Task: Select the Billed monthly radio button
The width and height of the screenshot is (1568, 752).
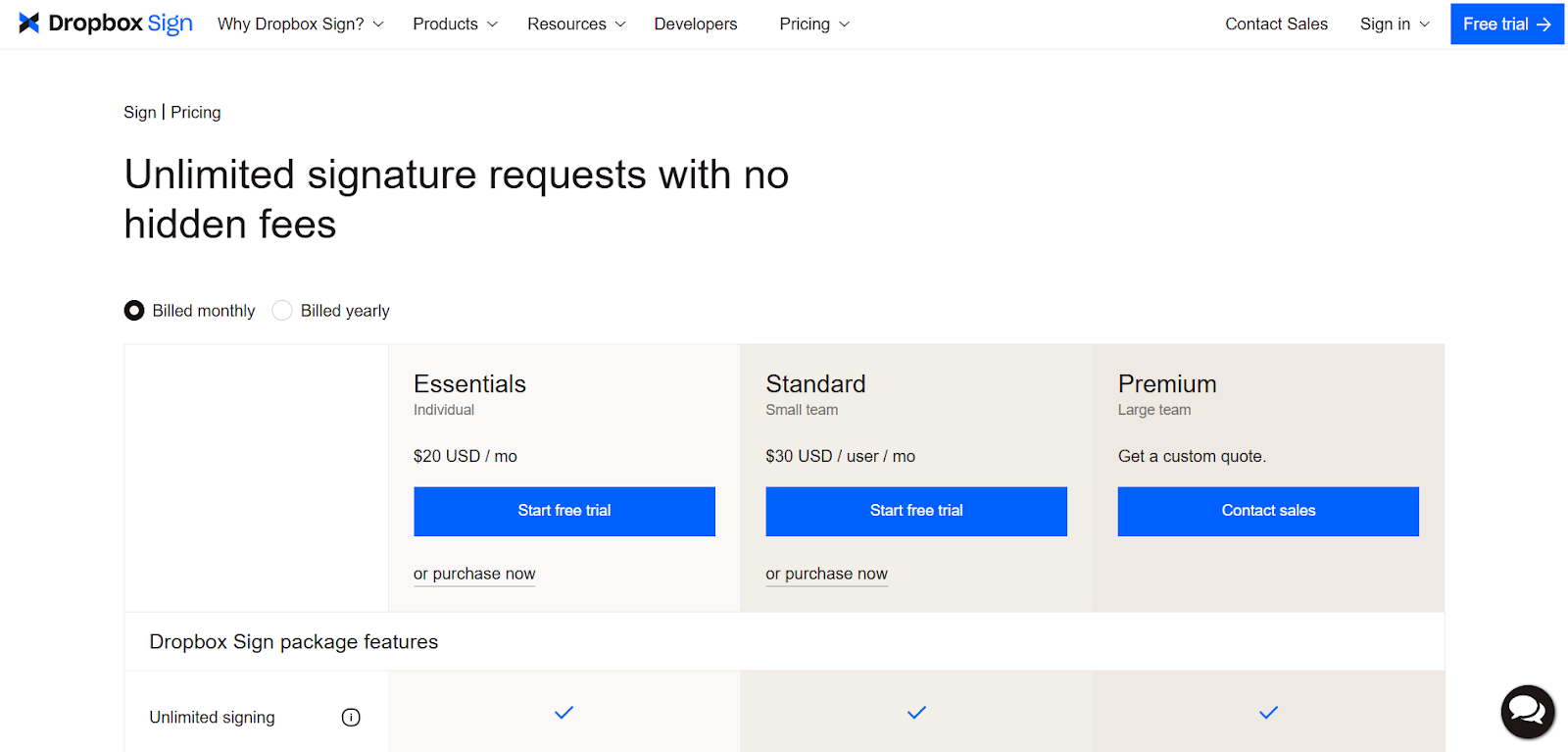Action: tap(134, 311)
